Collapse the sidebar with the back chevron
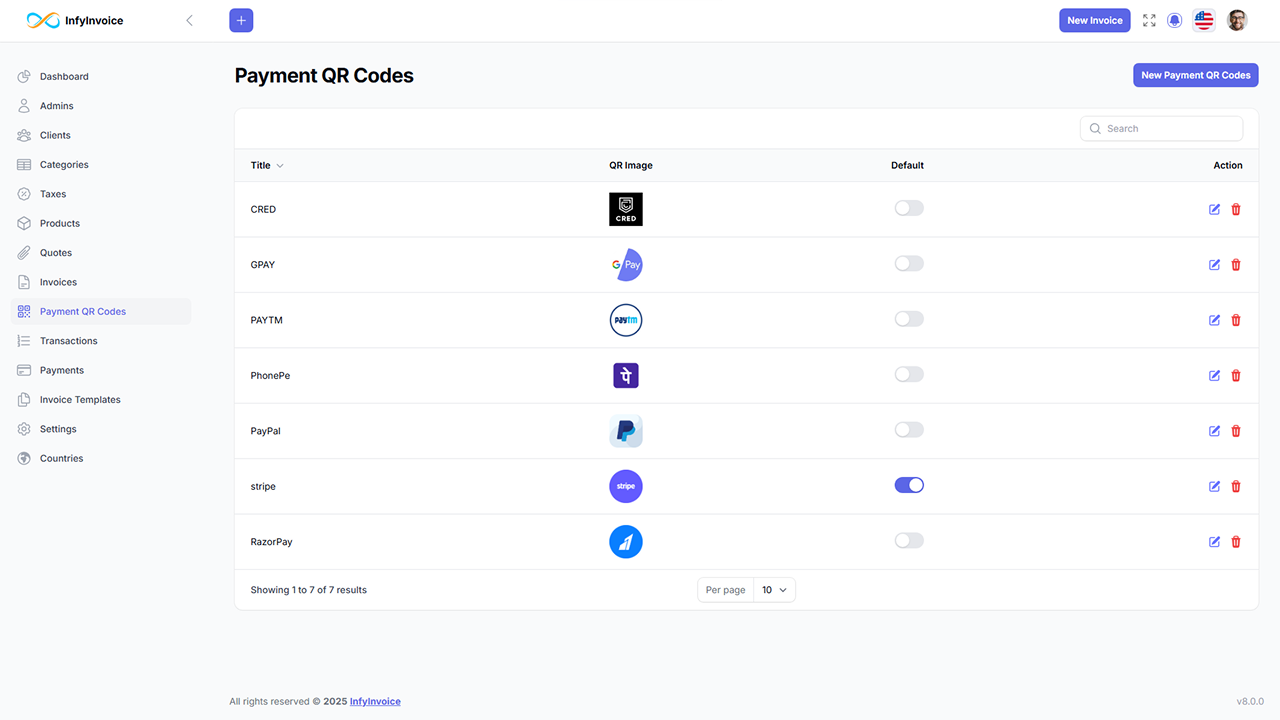Viewport: 1280px width, 720px height. coord(189,19)
